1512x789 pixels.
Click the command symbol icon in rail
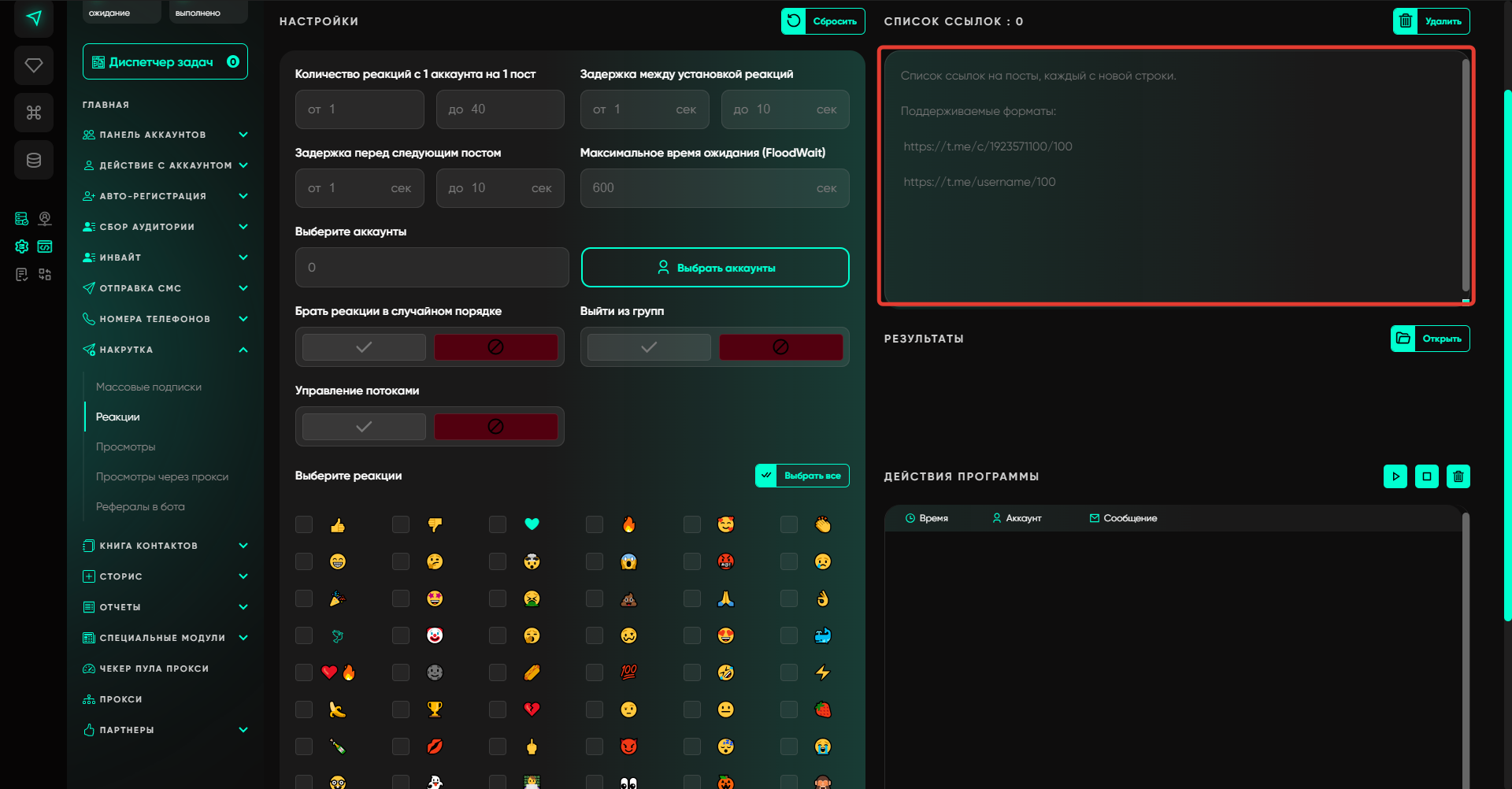tap(34, 113)
